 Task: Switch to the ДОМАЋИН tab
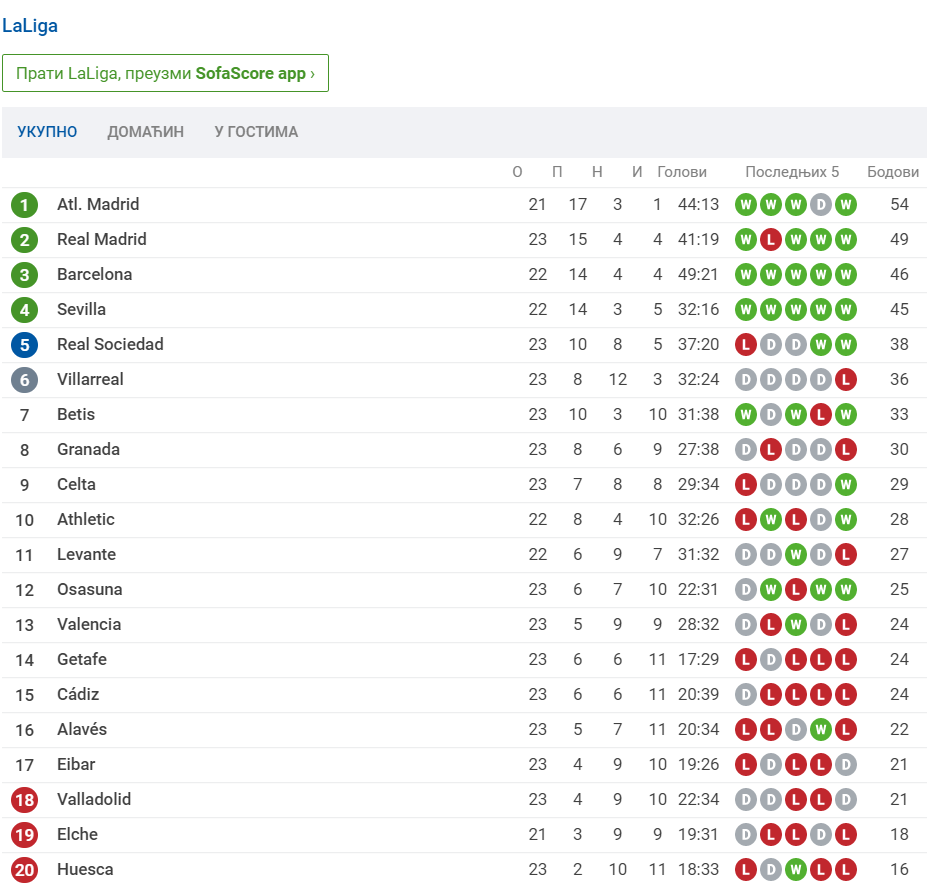tap(146, 132)
